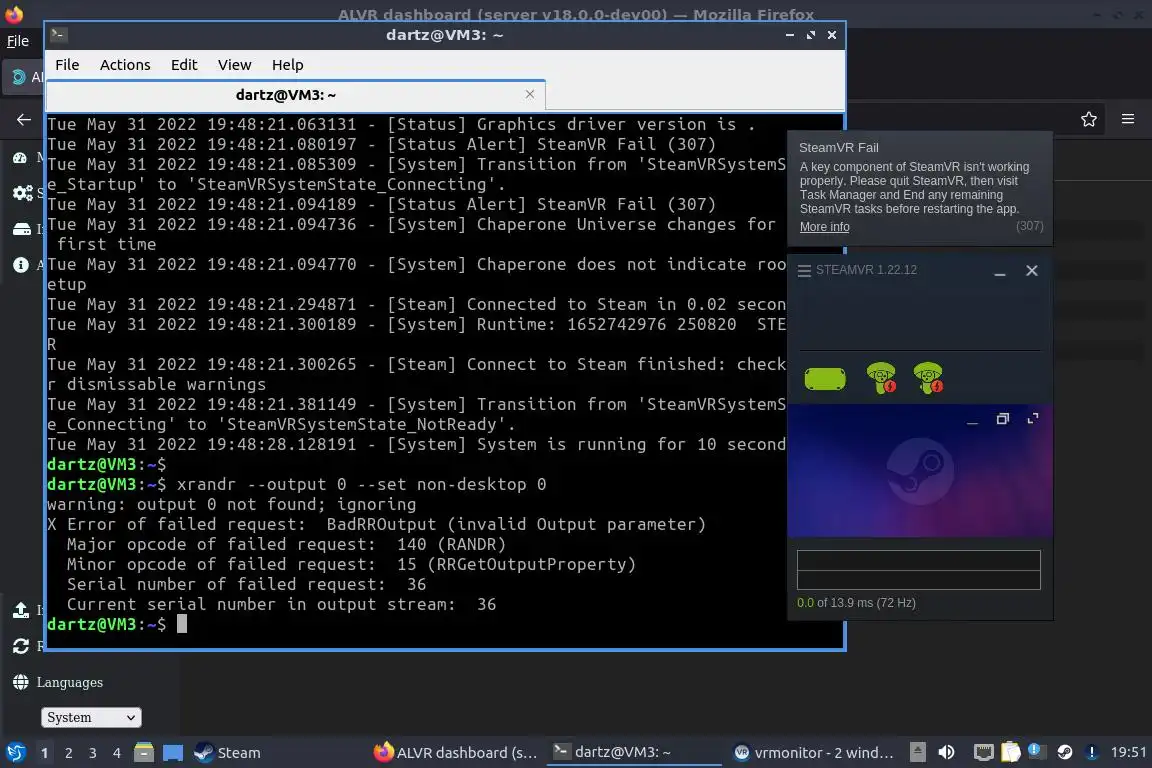
Task: Open the terminal File menu
Action: (67, 65)
